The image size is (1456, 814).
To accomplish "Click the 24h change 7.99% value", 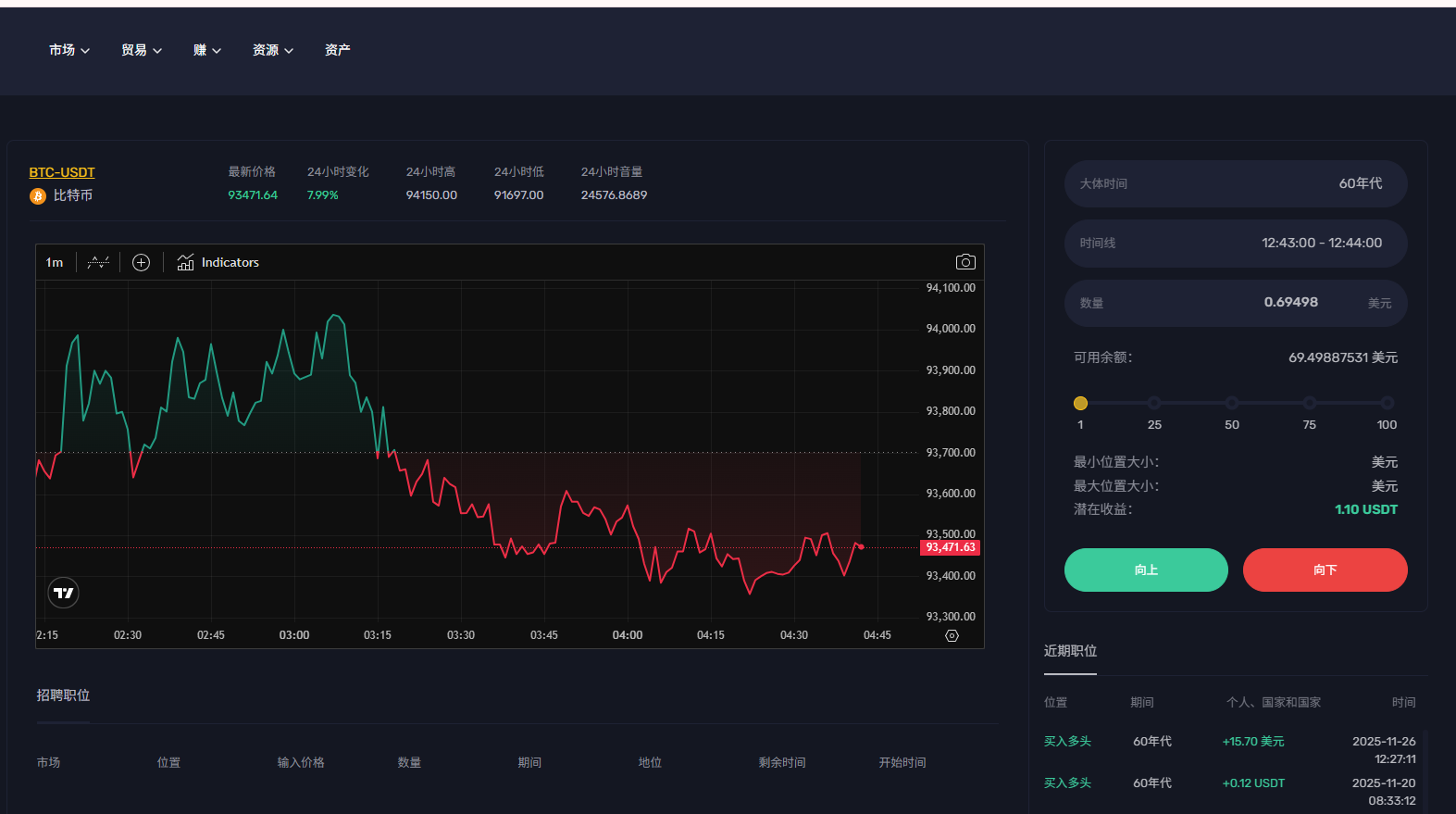I will [x=323, y=195].
